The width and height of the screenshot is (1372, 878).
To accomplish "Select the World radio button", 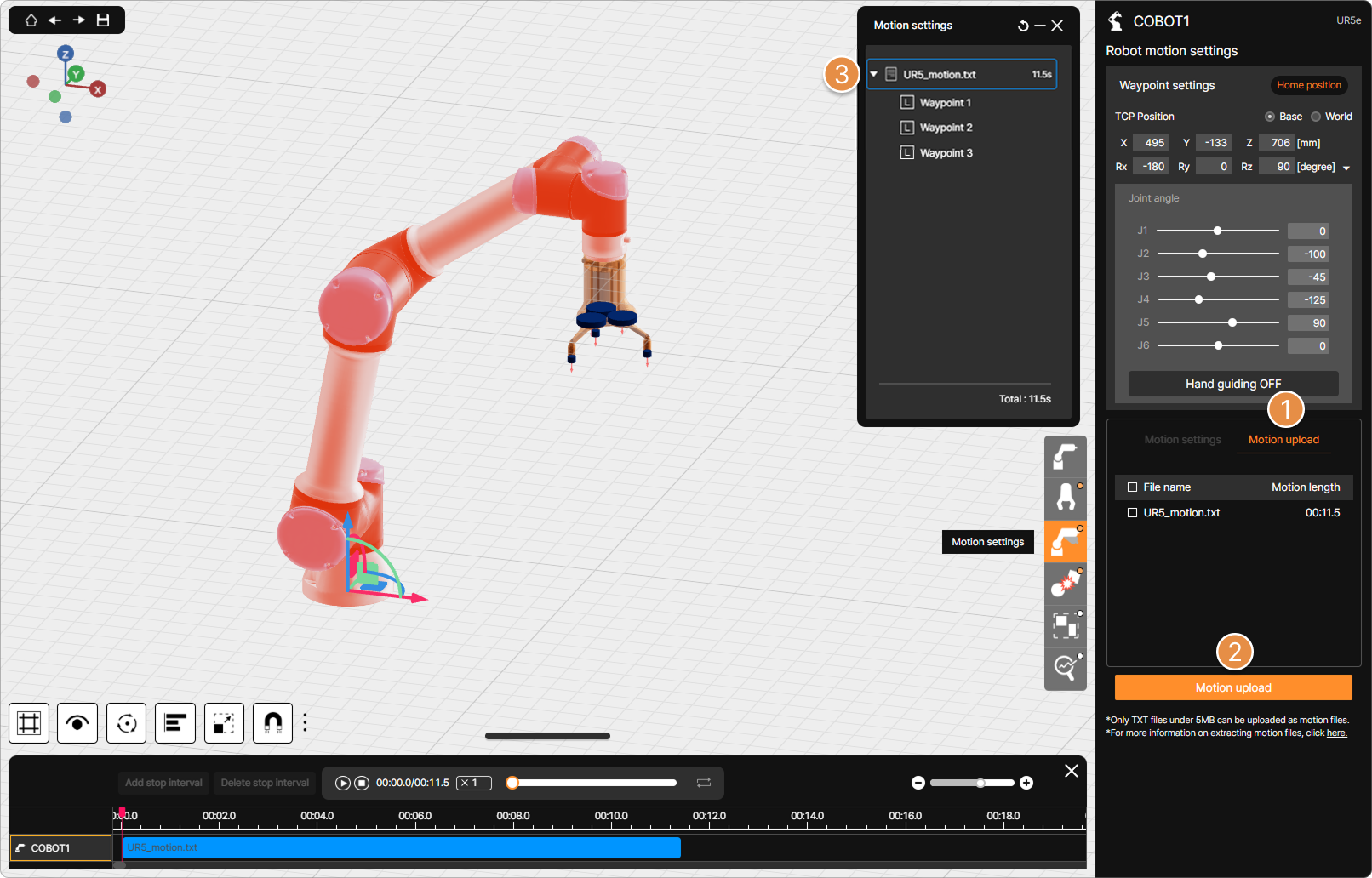I will click(x=1316, y=117).
